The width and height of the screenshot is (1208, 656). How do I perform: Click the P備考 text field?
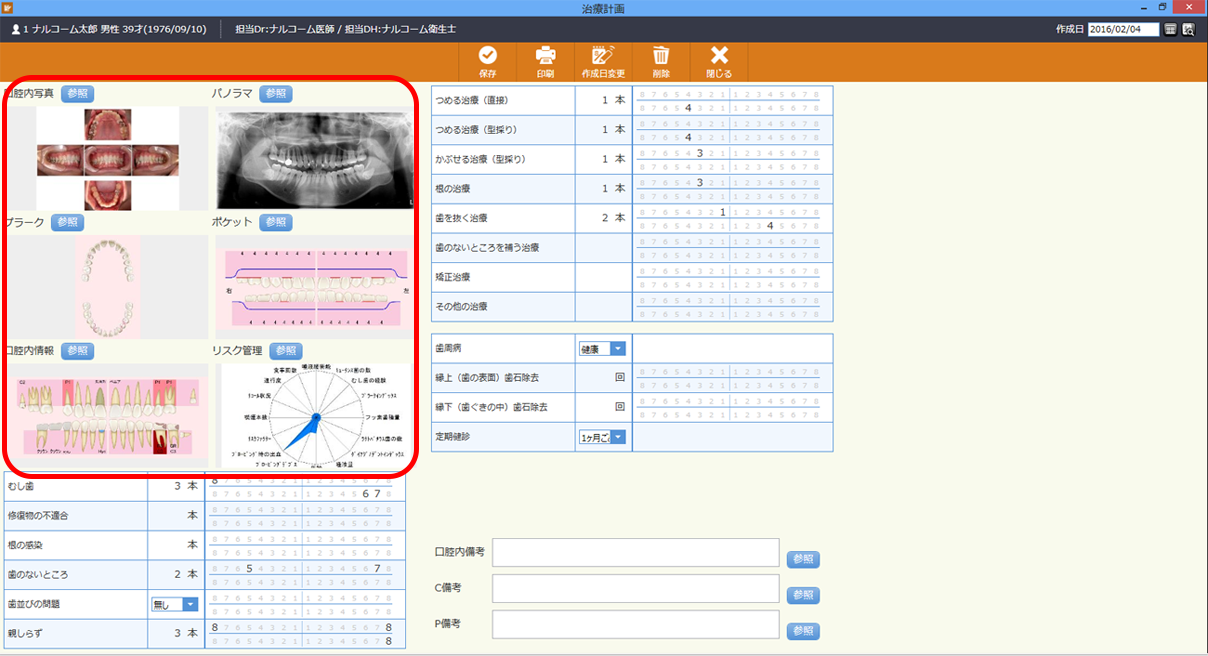click(635, 624)
